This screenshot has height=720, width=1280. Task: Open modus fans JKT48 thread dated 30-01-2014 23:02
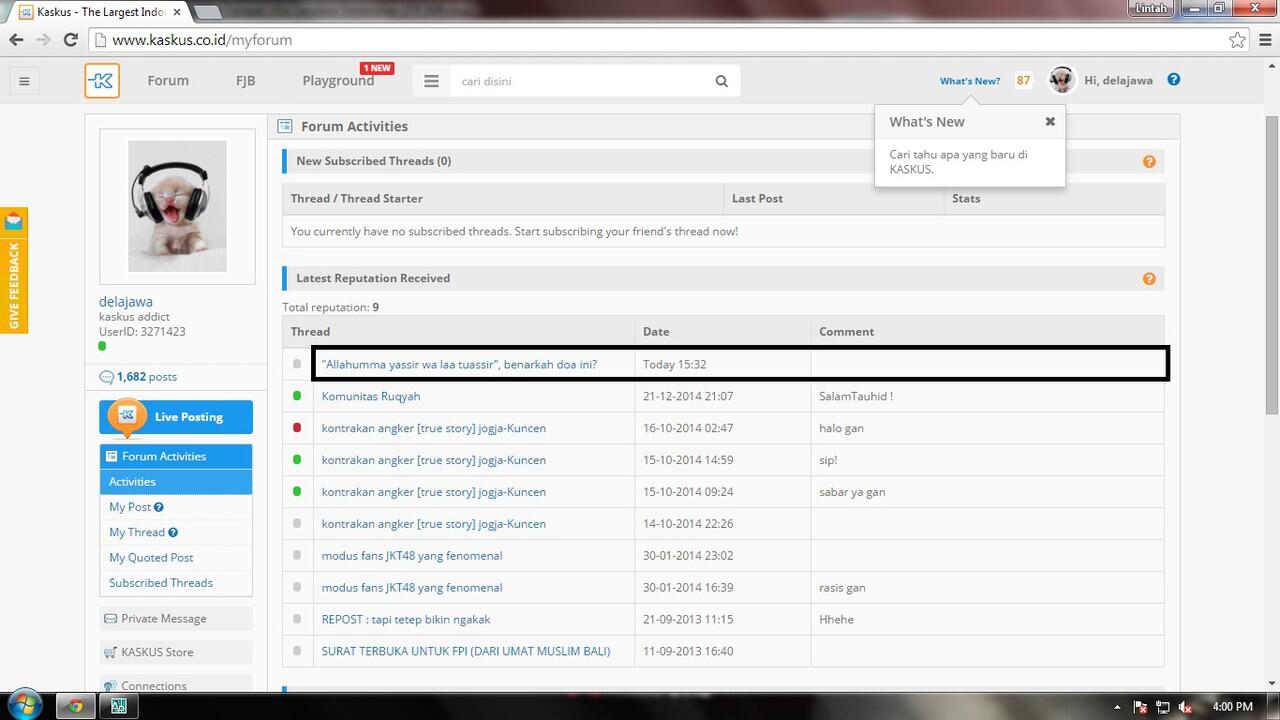point(412,556)
